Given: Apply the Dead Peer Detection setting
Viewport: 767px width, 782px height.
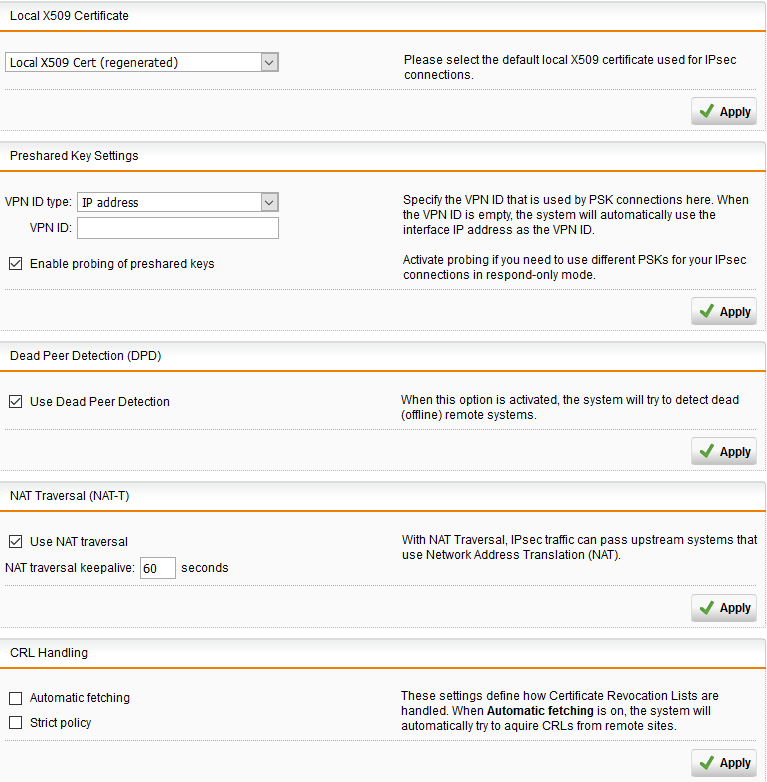Looking at the screenshot, I should point(724,451).
